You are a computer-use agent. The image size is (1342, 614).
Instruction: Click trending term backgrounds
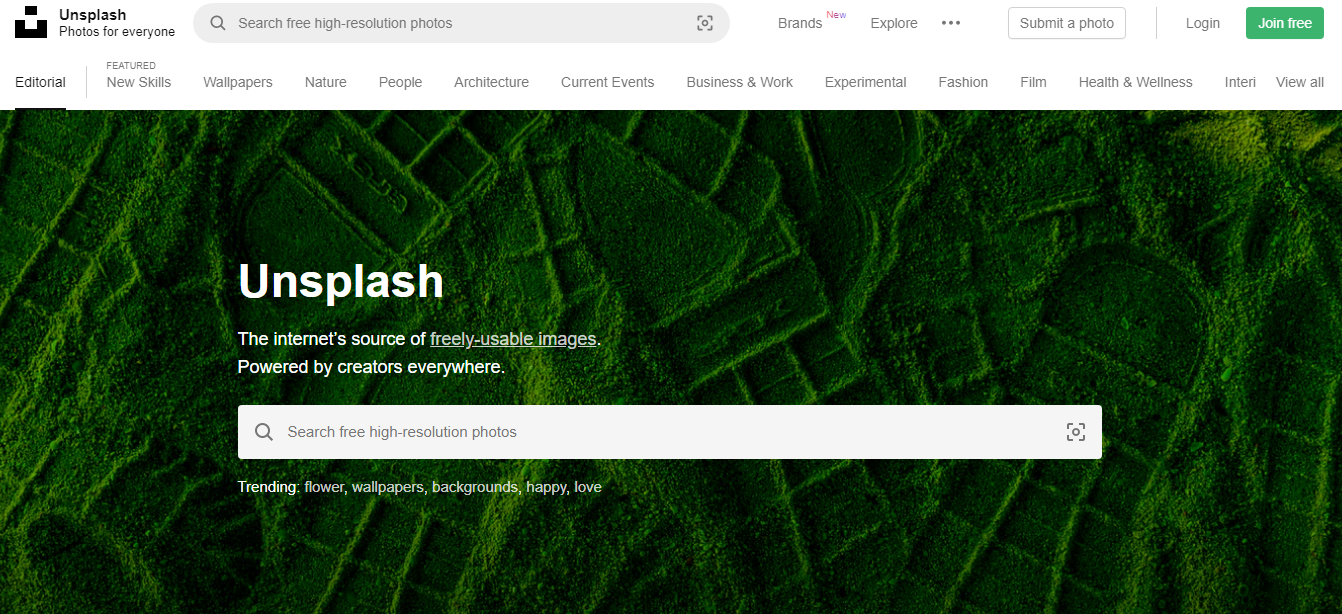(x=475, y=487)
